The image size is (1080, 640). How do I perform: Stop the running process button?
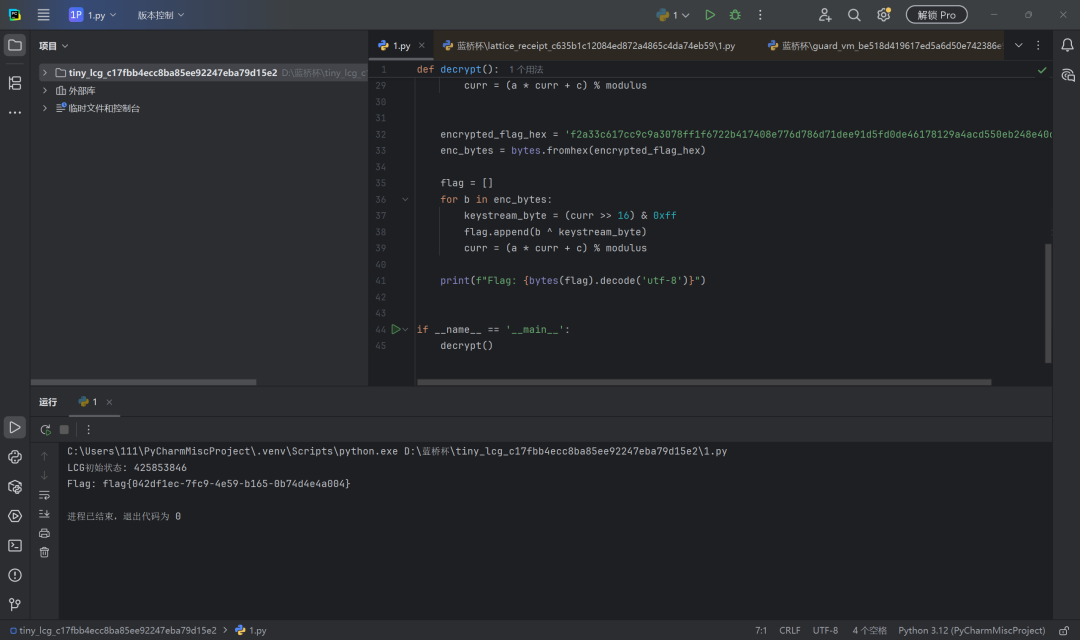point(64,430)
